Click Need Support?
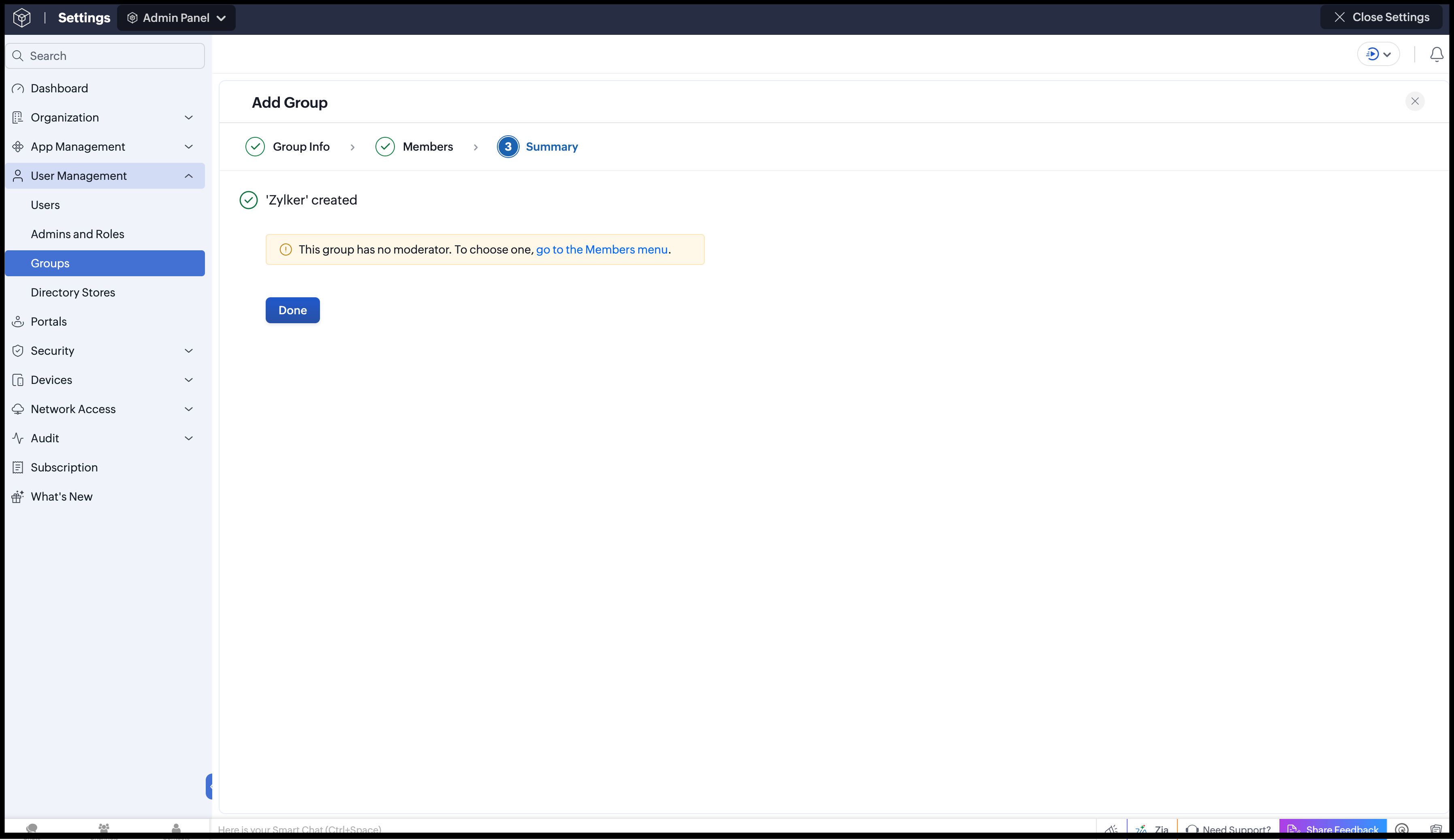 pos(1228,829)
